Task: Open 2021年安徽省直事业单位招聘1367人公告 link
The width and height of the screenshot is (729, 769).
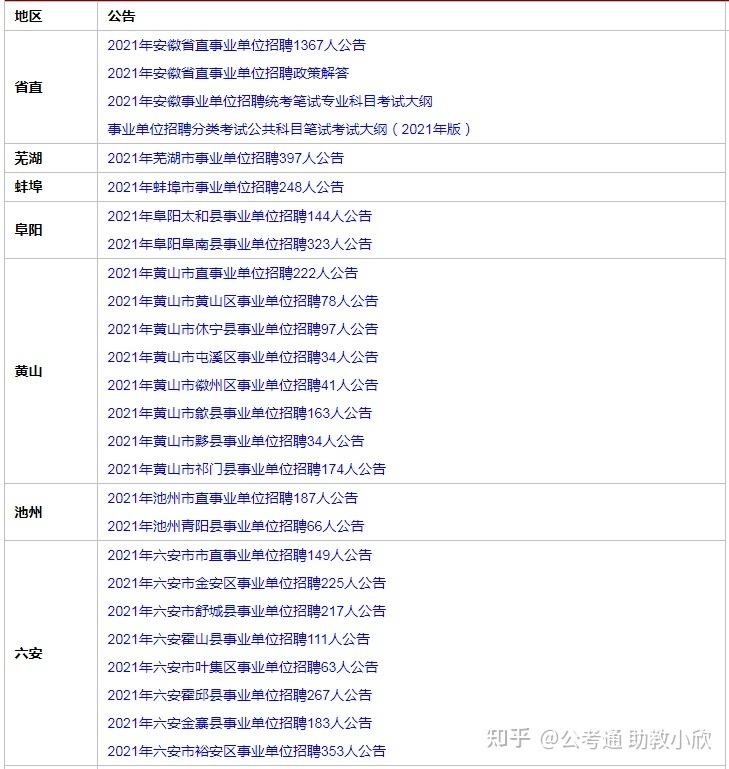Action: [x=236, y=45]
